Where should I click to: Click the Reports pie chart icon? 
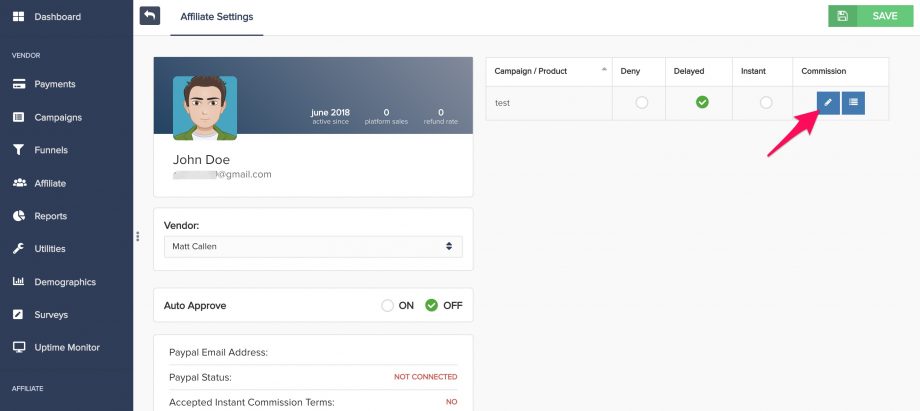19,216
